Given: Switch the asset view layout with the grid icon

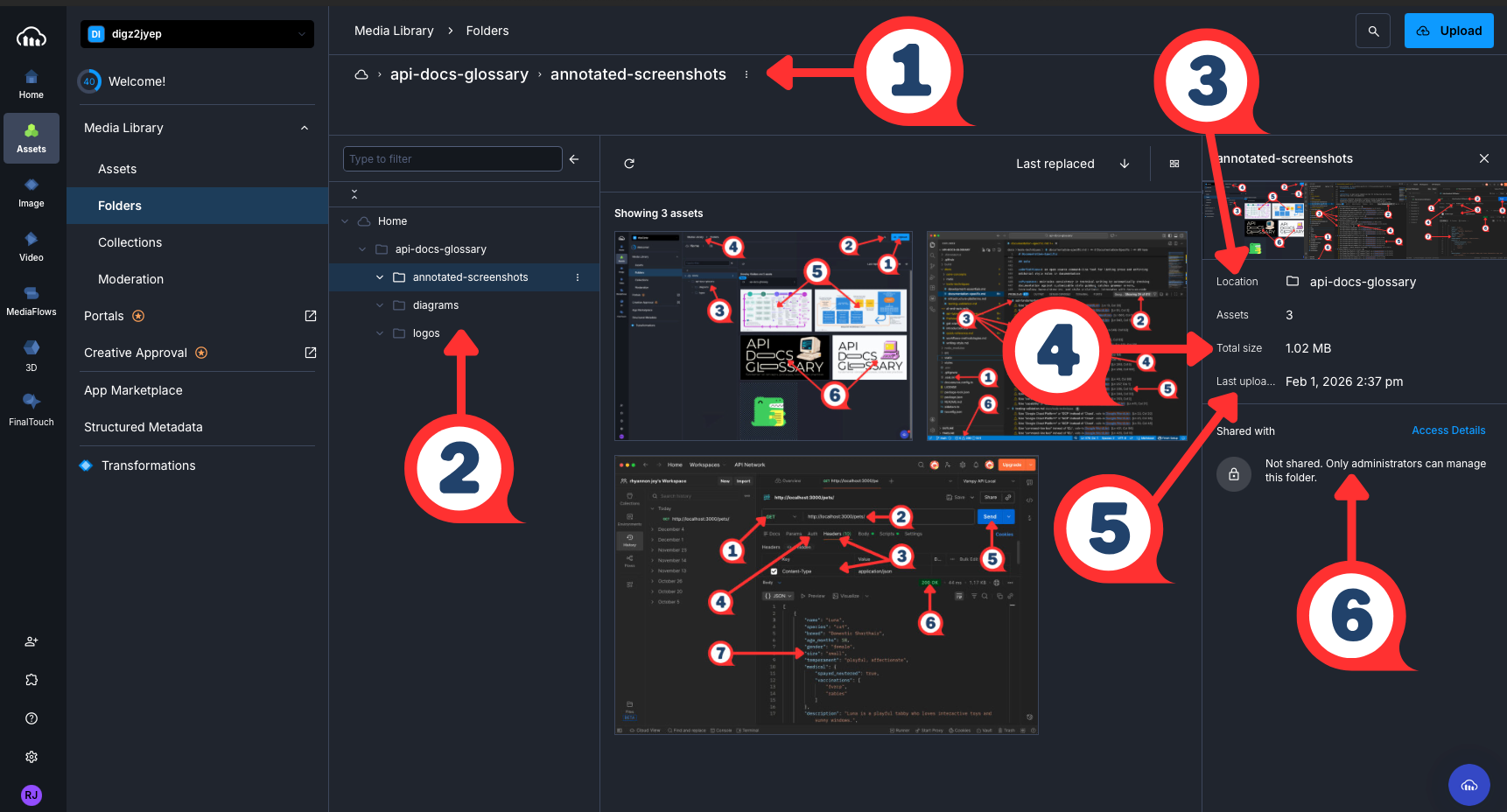Looking at the screenshot, I should 1174,164.
